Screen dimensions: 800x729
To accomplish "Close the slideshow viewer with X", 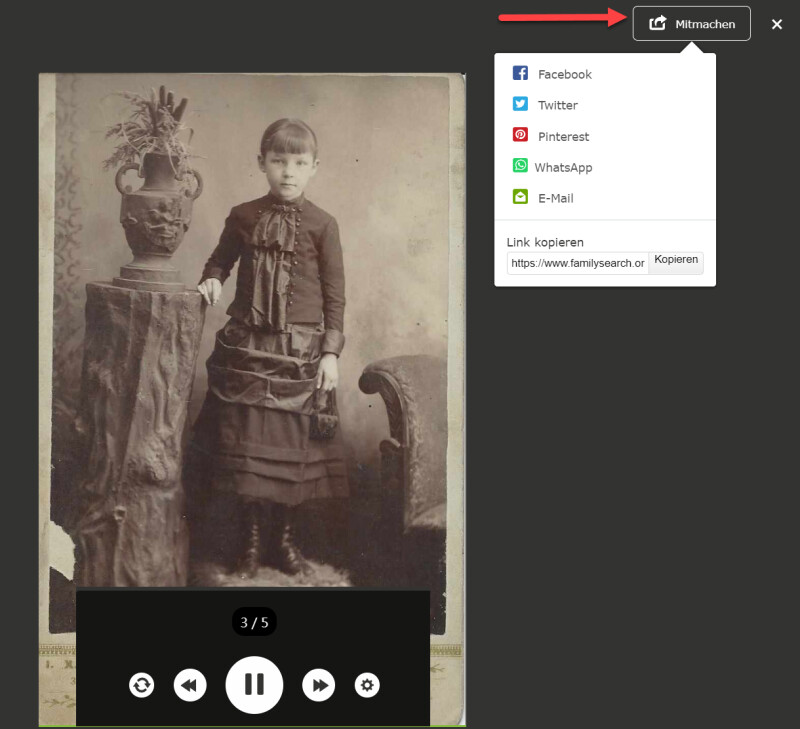I will point(777,24).
